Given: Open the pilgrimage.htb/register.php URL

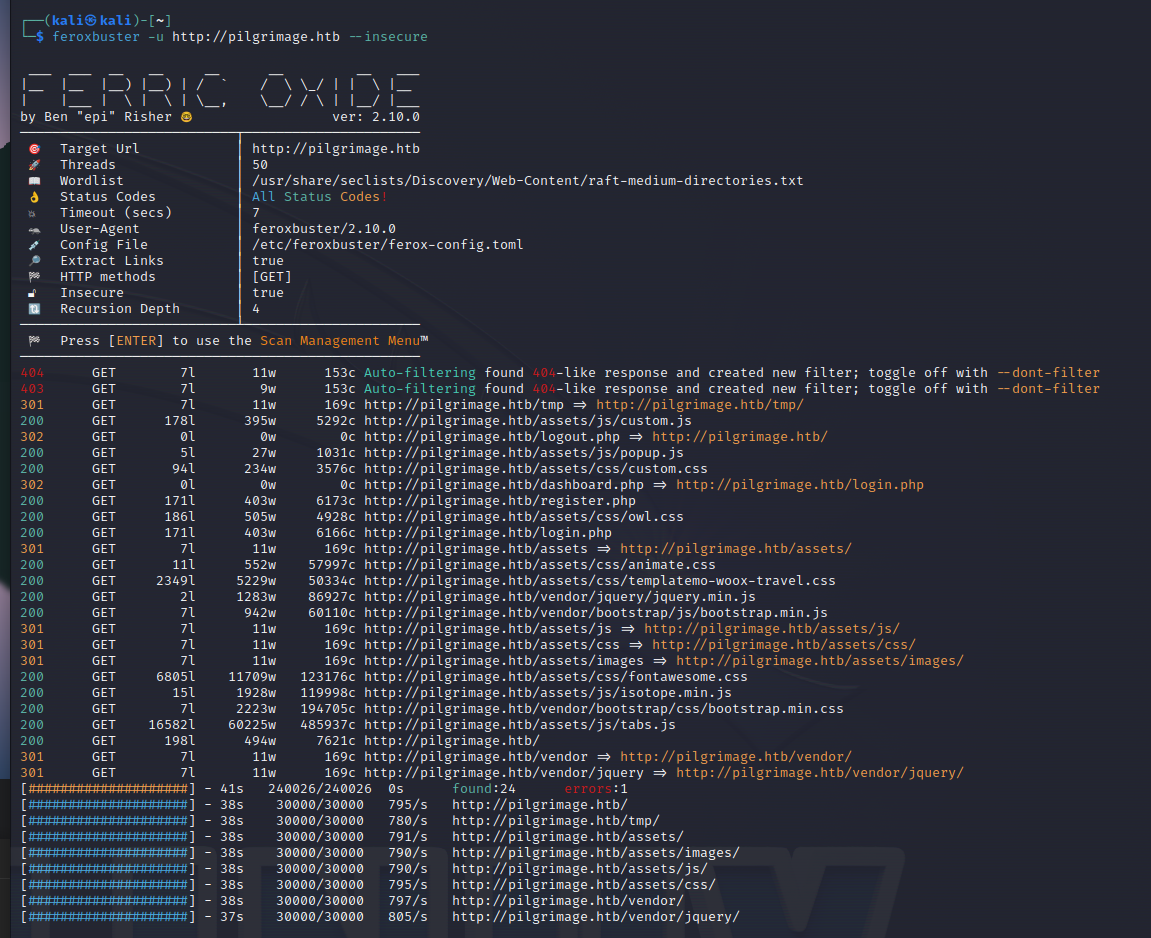Looking at the screenshot, I should 499,501.
